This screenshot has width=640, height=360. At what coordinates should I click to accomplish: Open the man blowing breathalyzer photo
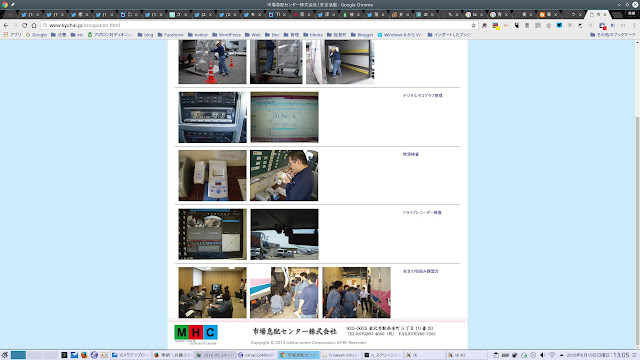284,176
